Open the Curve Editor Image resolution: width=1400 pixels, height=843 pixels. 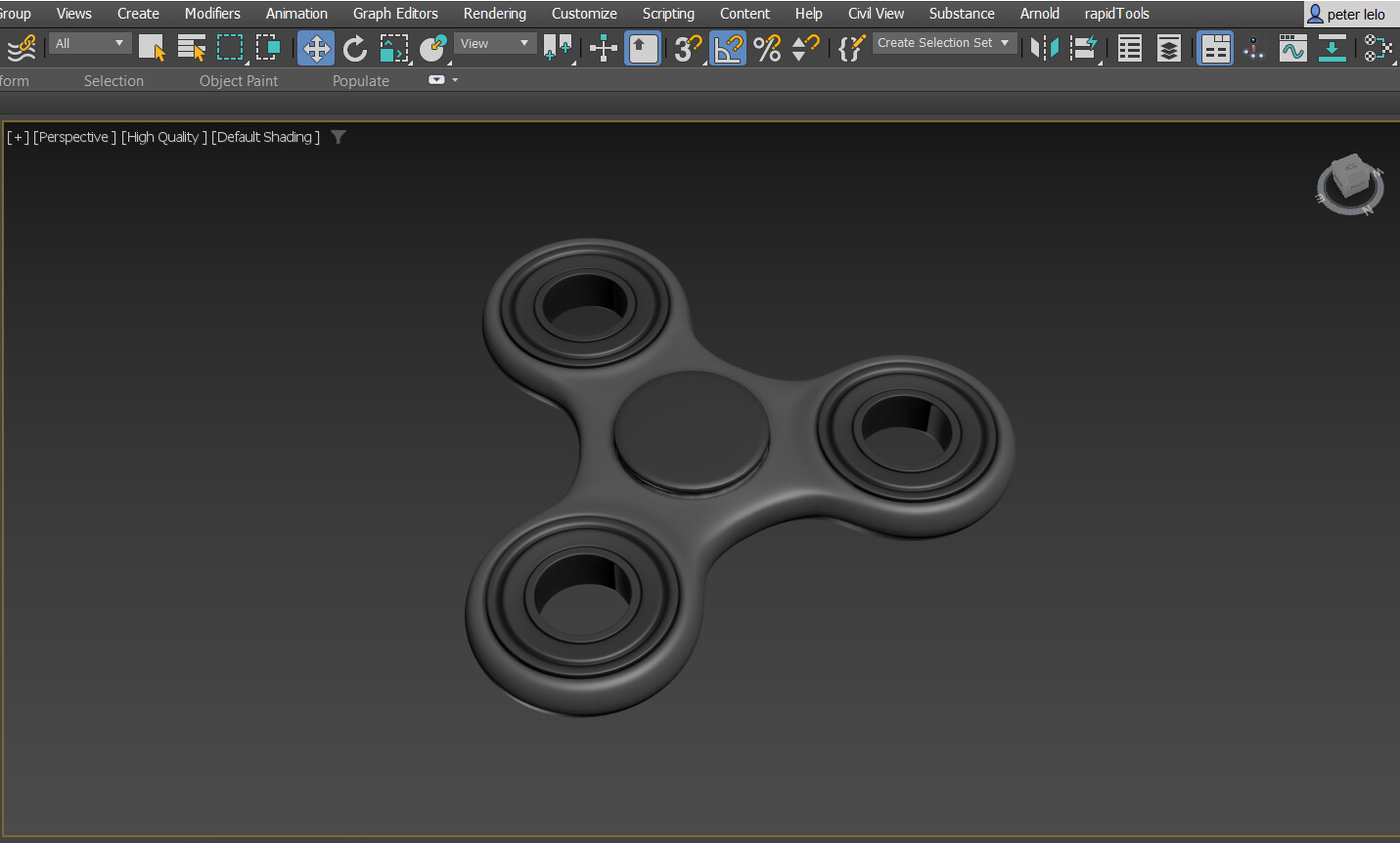(1292, 47)
